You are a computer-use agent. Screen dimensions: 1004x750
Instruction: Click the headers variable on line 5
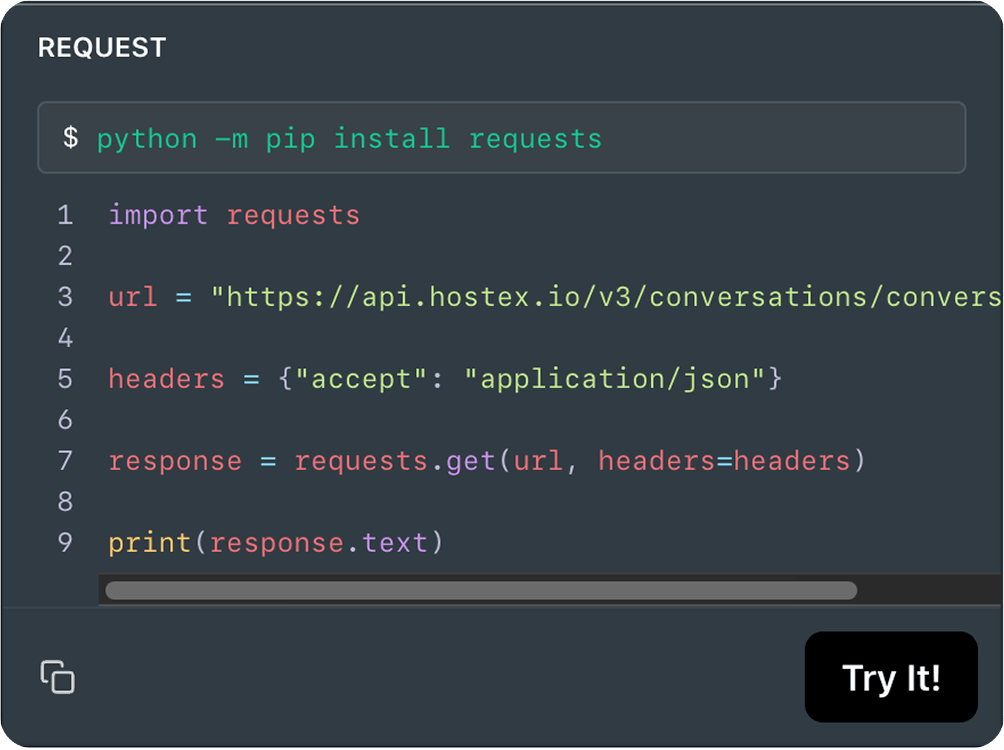pos(167,379)
